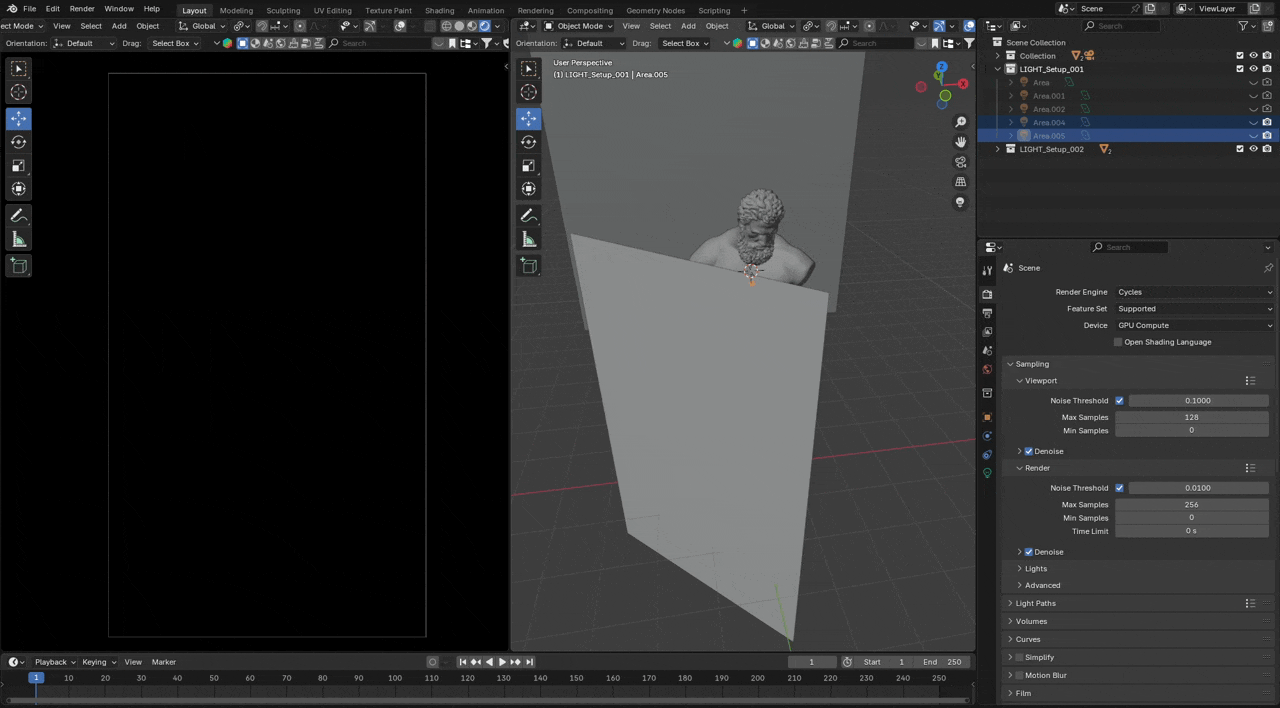Disable Render Noise Threshold checkbox
This screenshot has height=708, width=1280.
[1119, 488]
